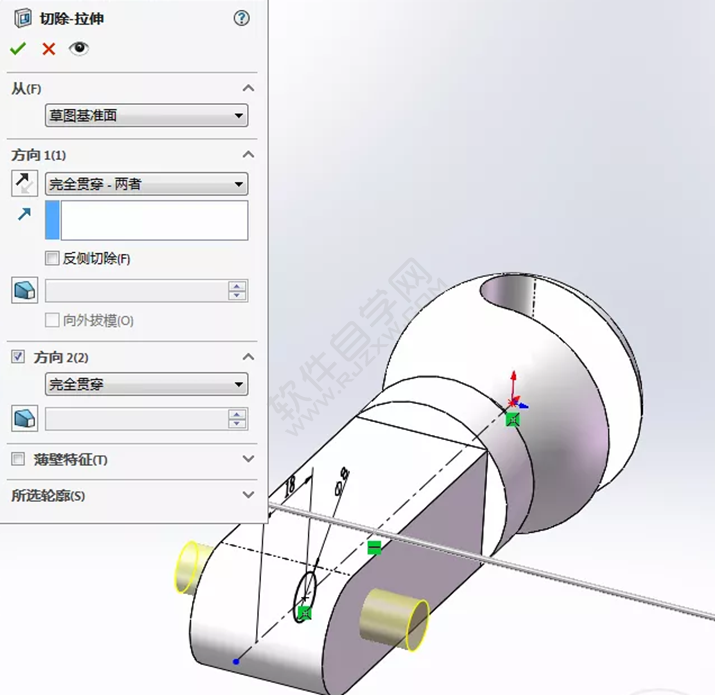
Task: Enable the 薄壁特征(T) checkbox
Action: click(18, 459)
